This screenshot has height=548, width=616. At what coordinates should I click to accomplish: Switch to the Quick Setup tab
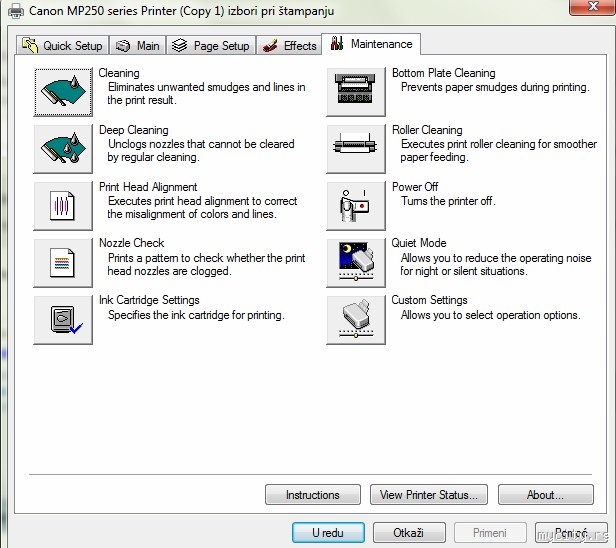point(62,46)
